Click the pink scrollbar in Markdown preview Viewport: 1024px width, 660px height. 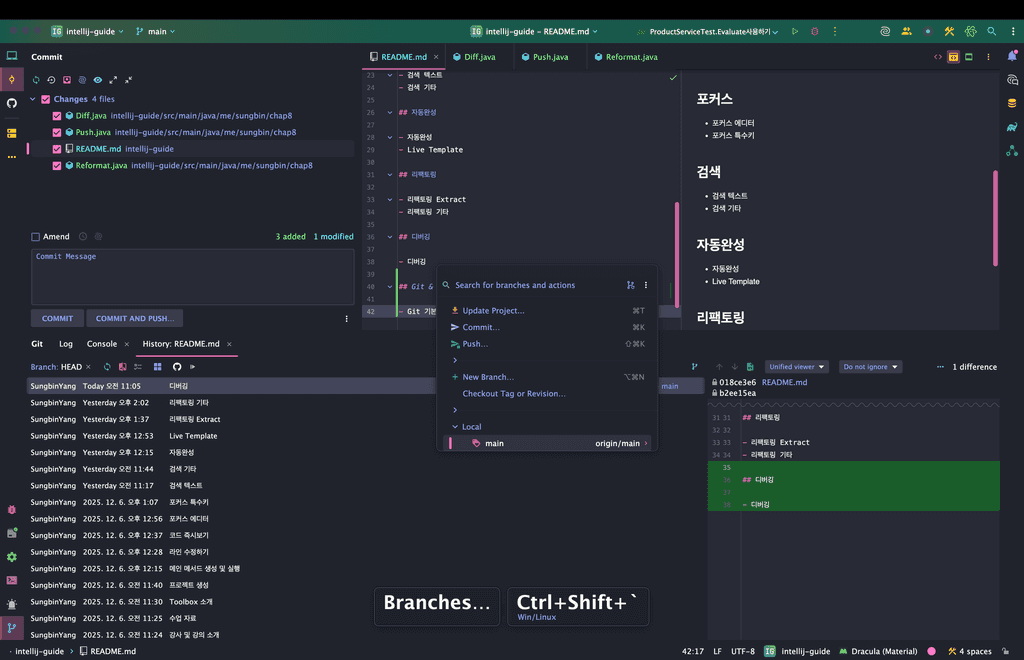tap(995, 217)
